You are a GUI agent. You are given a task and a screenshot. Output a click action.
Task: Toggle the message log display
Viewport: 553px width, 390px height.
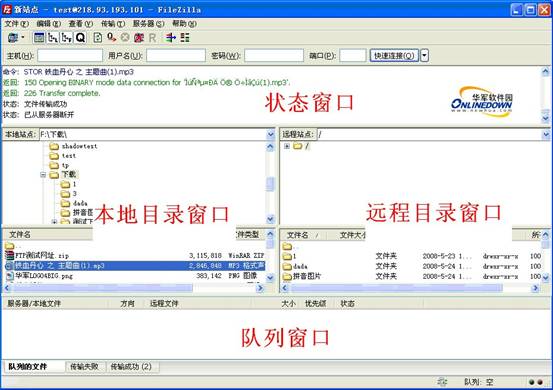[39, 37]
